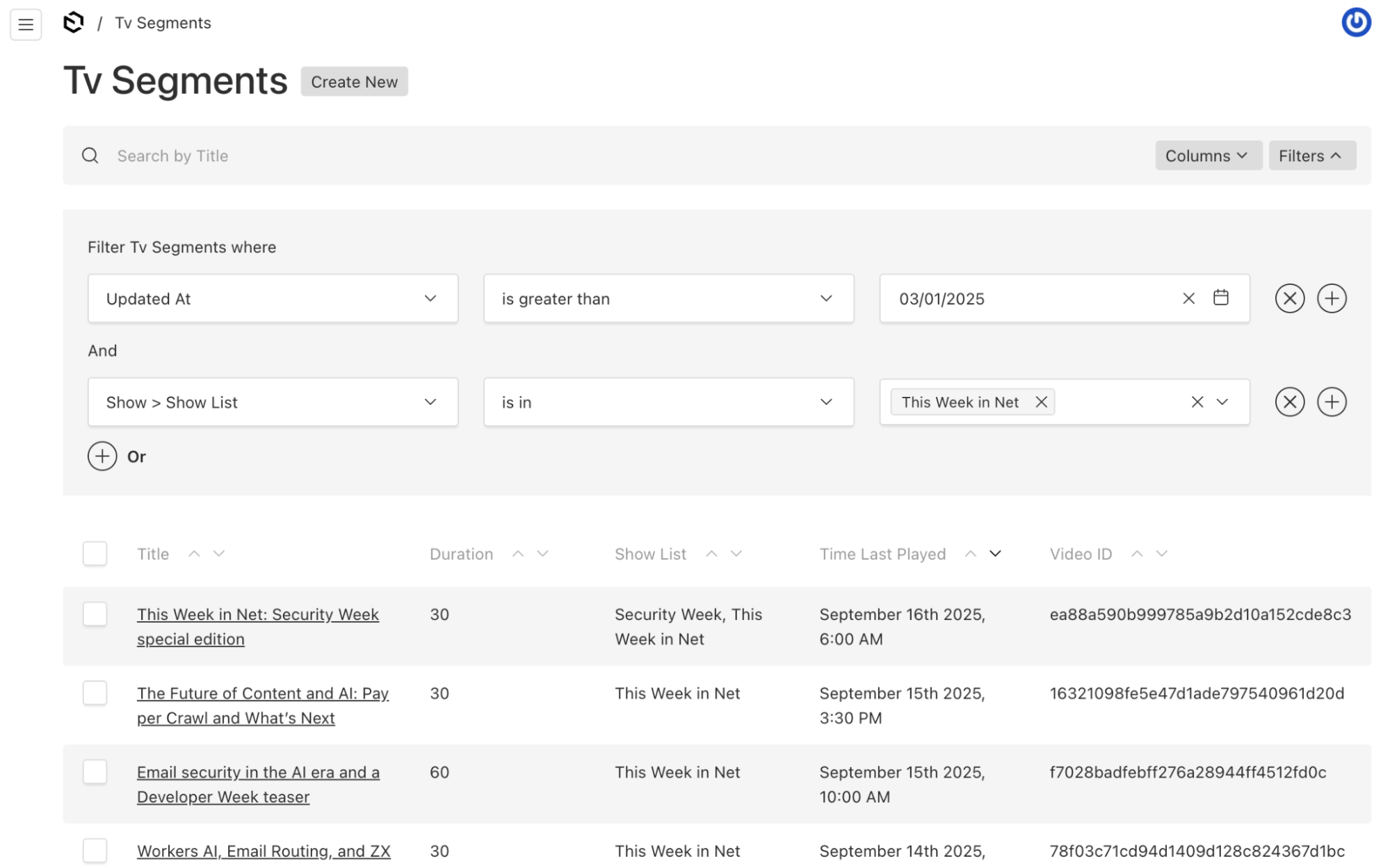Collapse the Filters panel
Screen dimensions: 1390x868
coord(1311,156)
